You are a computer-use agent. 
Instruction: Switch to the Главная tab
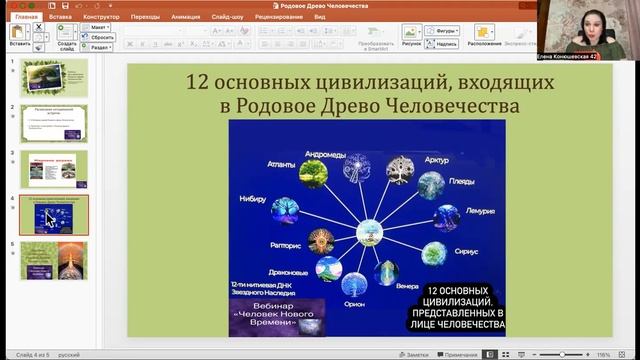pyautogui.click(x=27, y=17)
